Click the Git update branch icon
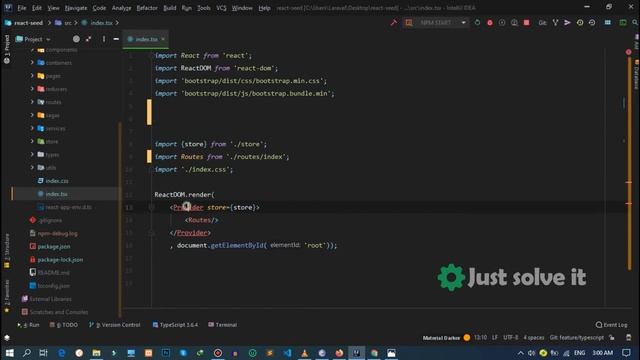The height and width of the screenshot is (360, 640). [556, 23]
